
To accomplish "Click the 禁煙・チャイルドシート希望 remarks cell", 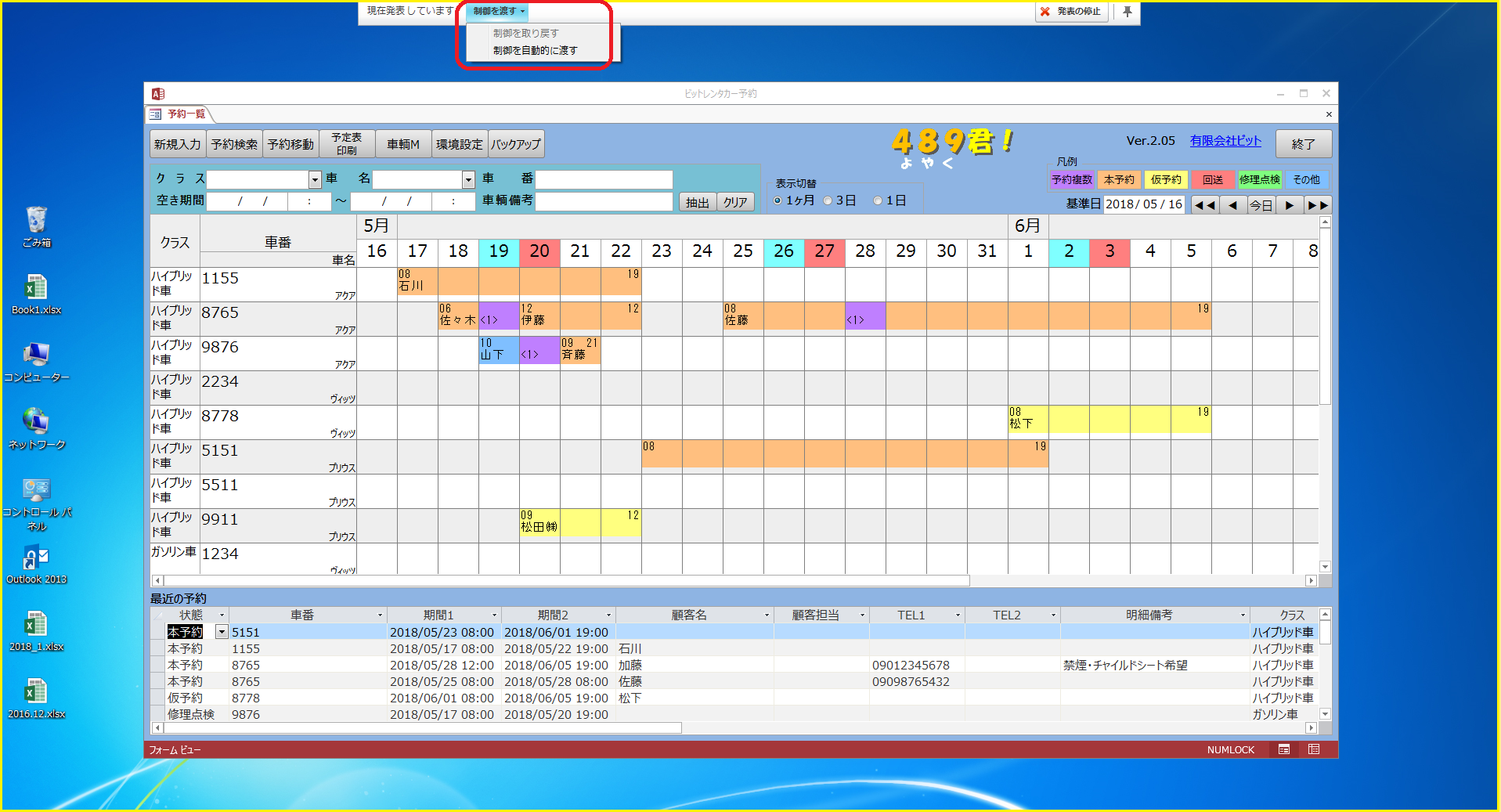I will [x=1154, y=666].
